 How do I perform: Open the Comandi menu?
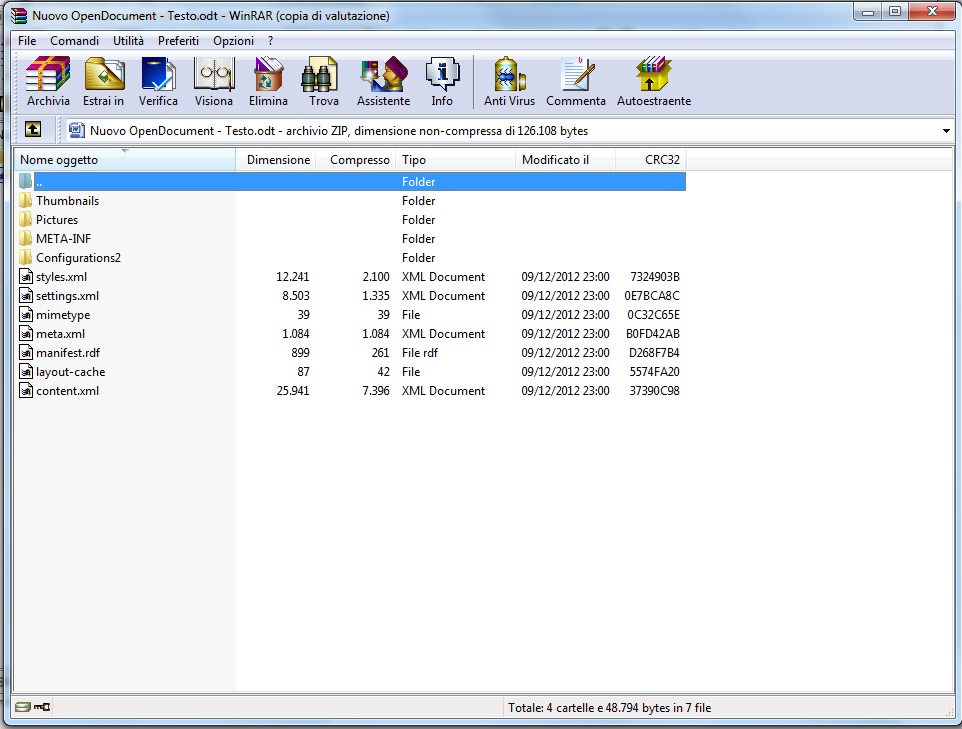(74, 40)
